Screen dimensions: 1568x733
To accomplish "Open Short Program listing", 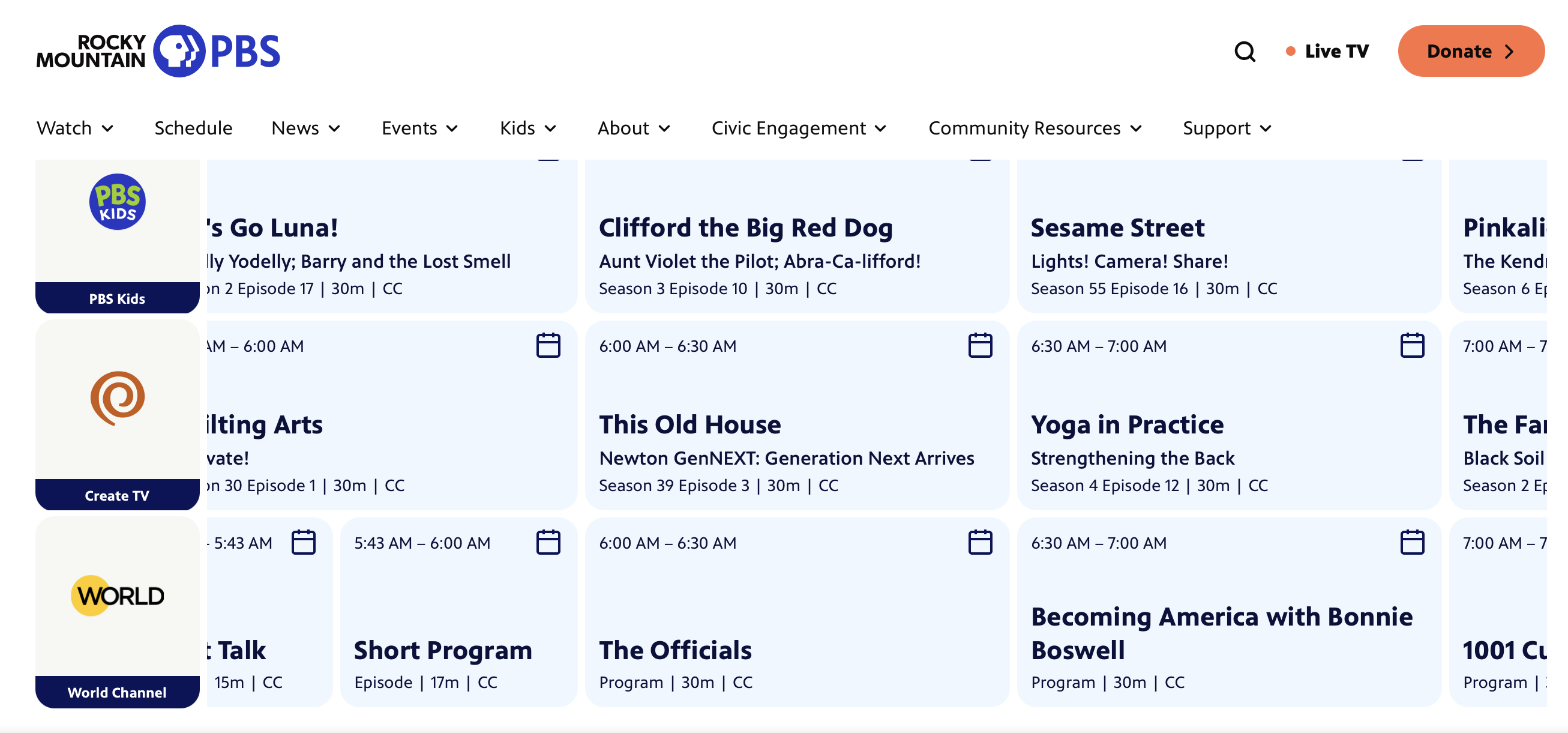I will pyautogui.click(x=442, y=650).
